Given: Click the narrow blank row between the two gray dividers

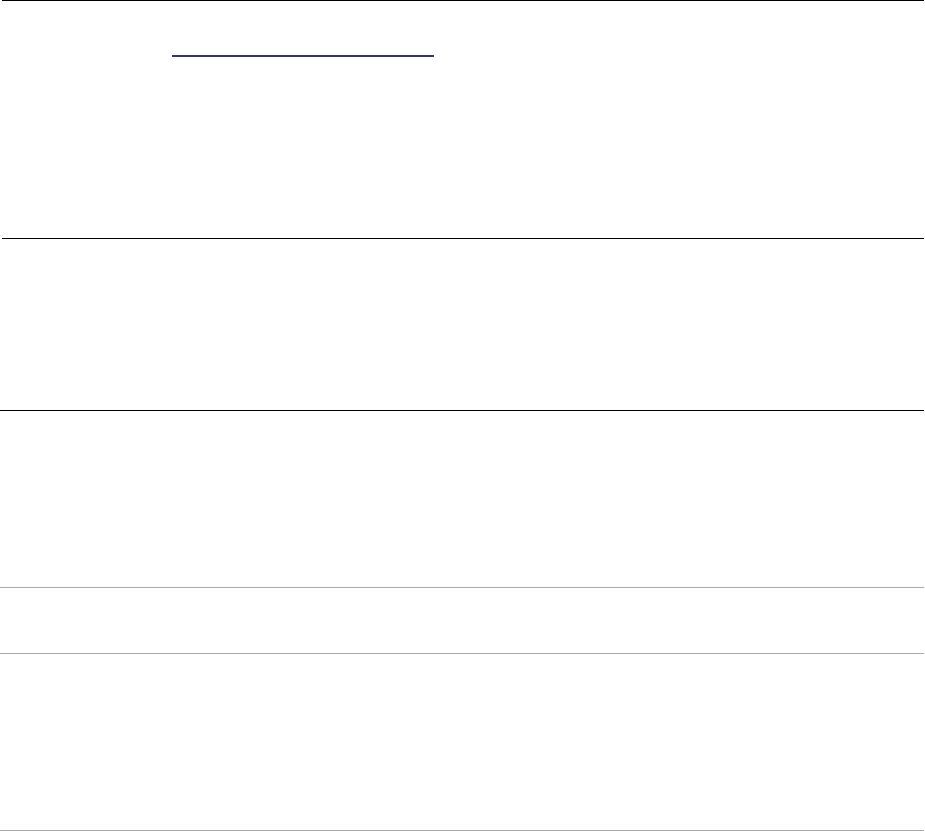Looking at the screenshot, I should tap(462, 620).
